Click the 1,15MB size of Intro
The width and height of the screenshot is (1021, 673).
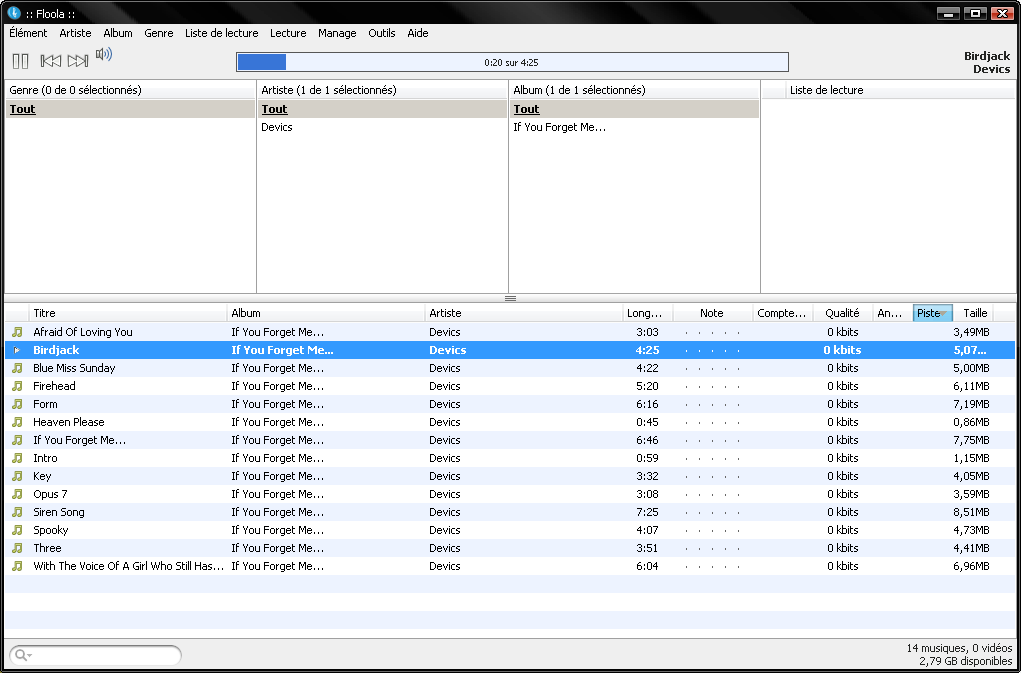pos(971,458)
